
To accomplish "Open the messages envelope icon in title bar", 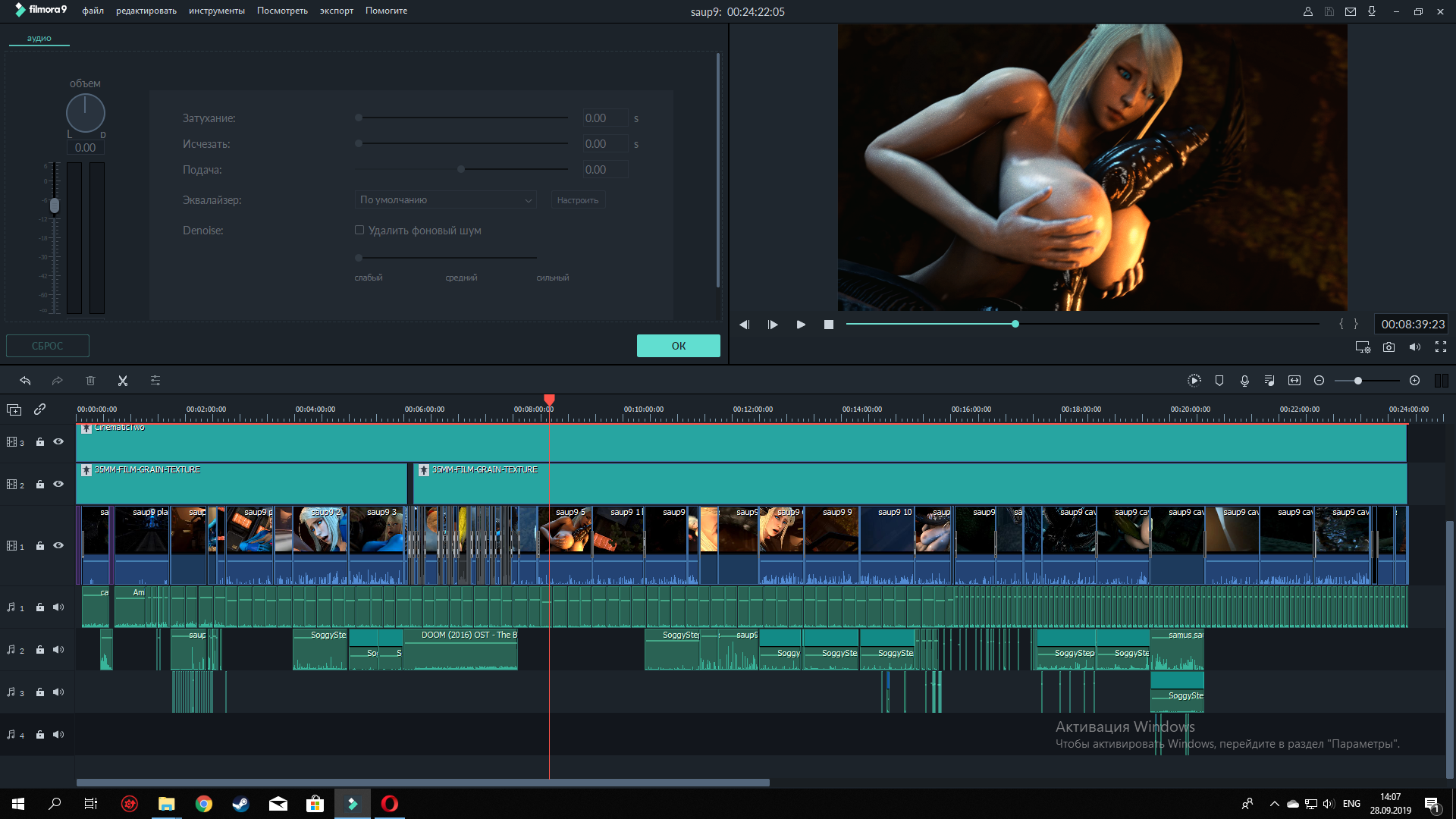I will point(1351,11).
